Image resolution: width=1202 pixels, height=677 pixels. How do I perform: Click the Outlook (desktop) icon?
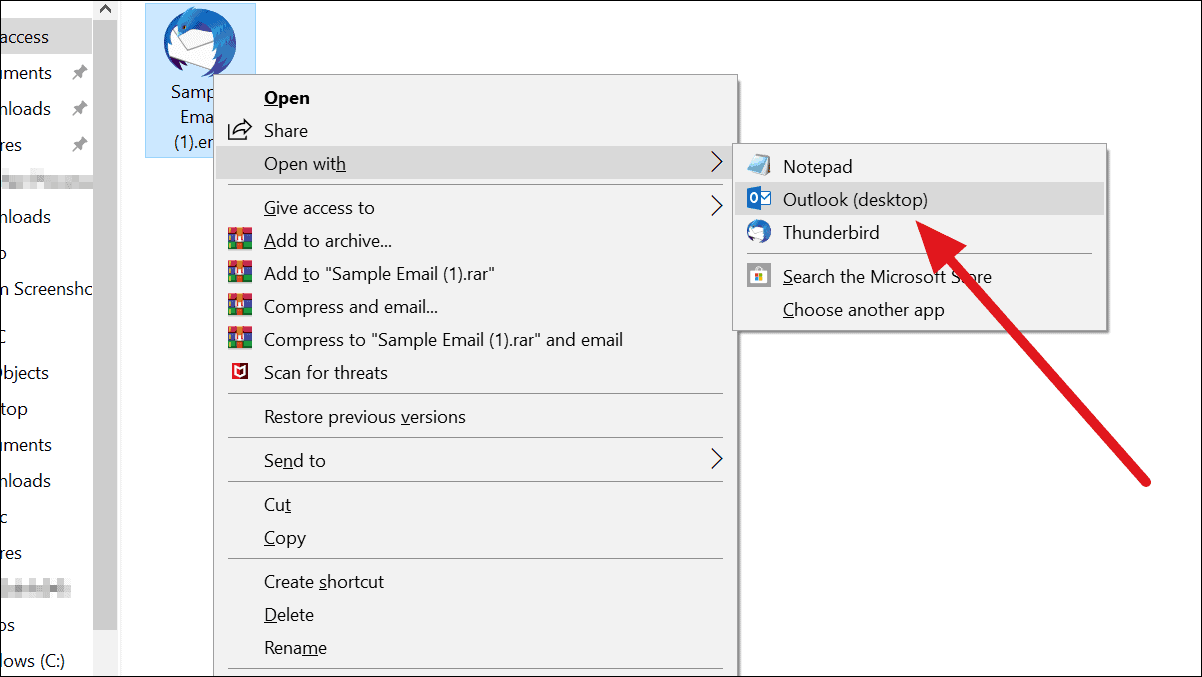759,199
